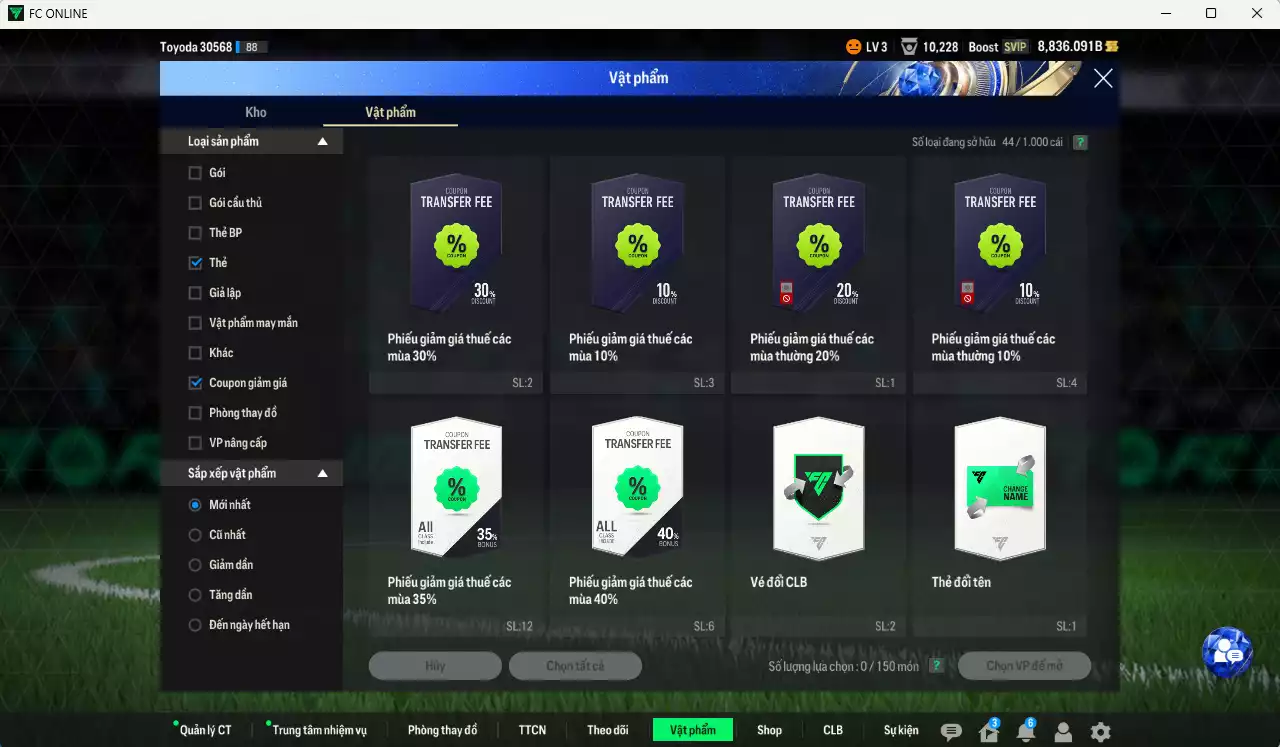Open the community ball icon above the taskbar
The height and width of the screenshot is (747, 1280).
(1228, 653)
